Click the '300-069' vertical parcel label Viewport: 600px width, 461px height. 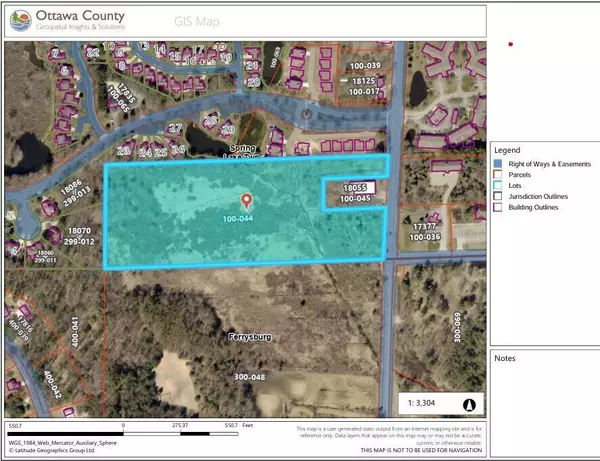click(x=457, y=327)
